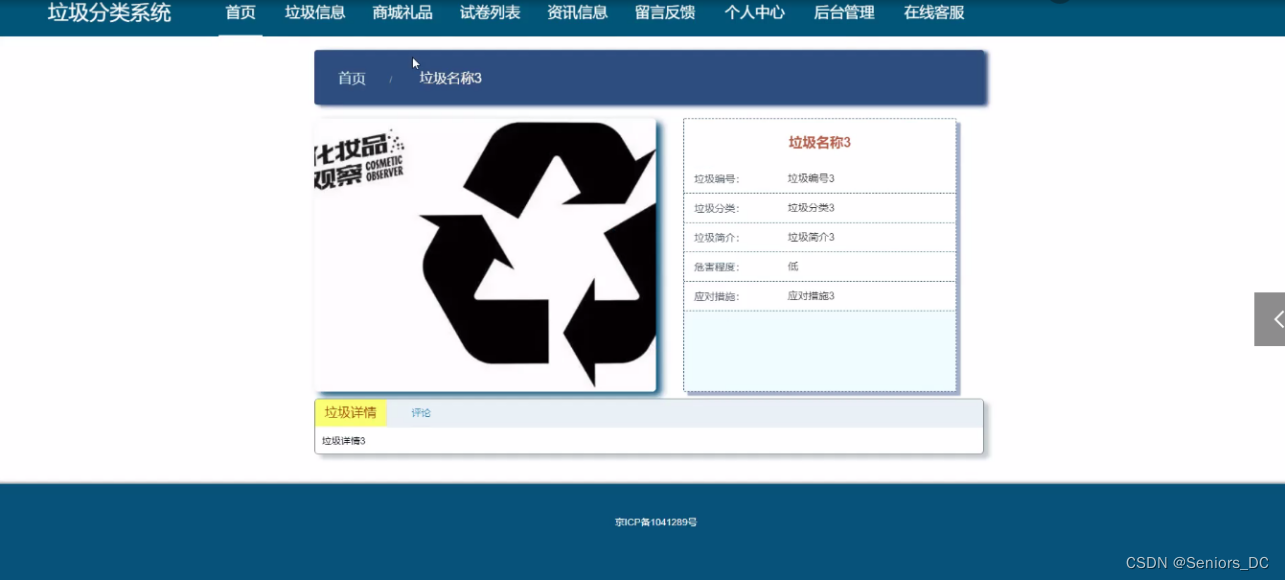Screen dimensions: 1285x580
Task: Select the 垃圾简介3 value
Action: pos(811,237)
